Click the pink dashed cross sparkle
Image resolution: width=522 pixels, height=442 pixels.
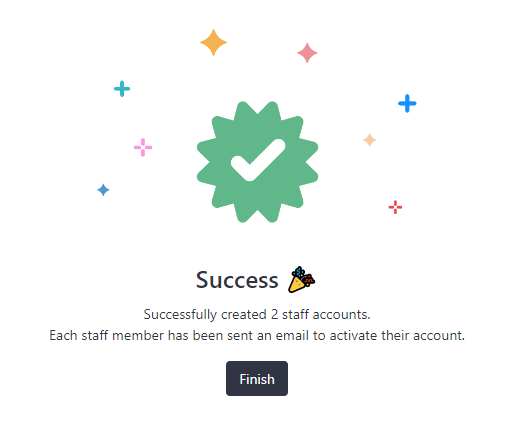point(143,147)
